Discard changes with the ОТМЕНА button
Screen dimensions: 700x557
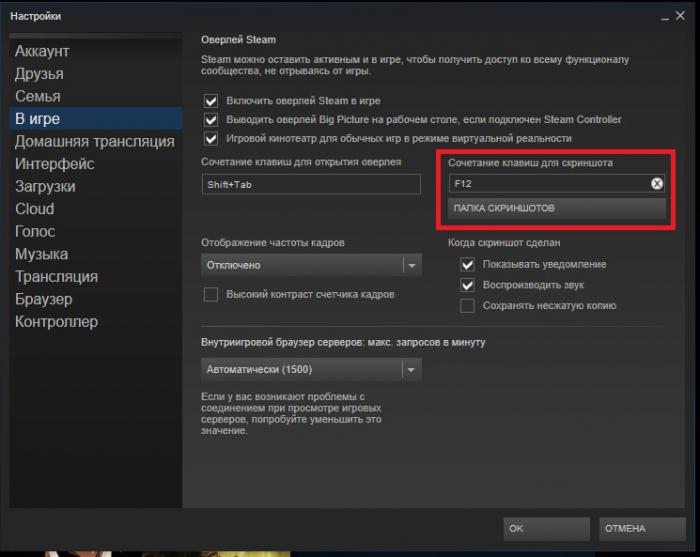point(642,529)
